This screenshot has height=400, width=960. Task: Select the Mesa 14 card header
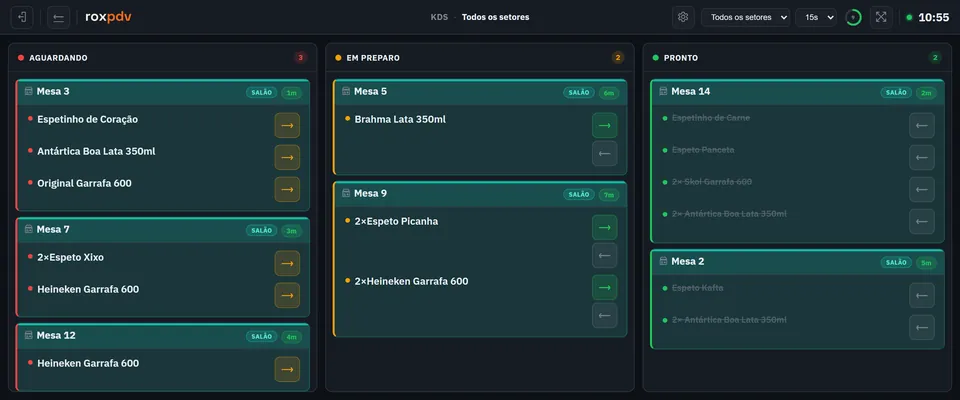[797, 92]
